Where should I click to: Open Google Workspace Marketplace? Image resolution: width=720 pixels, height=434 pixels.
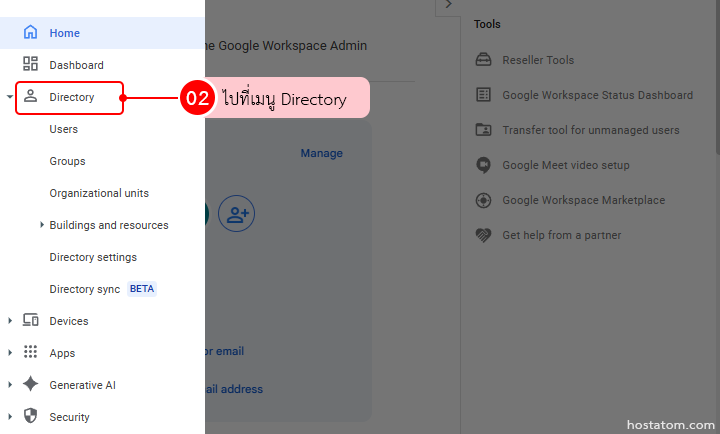pyautogui.click(x=583, y=200)
